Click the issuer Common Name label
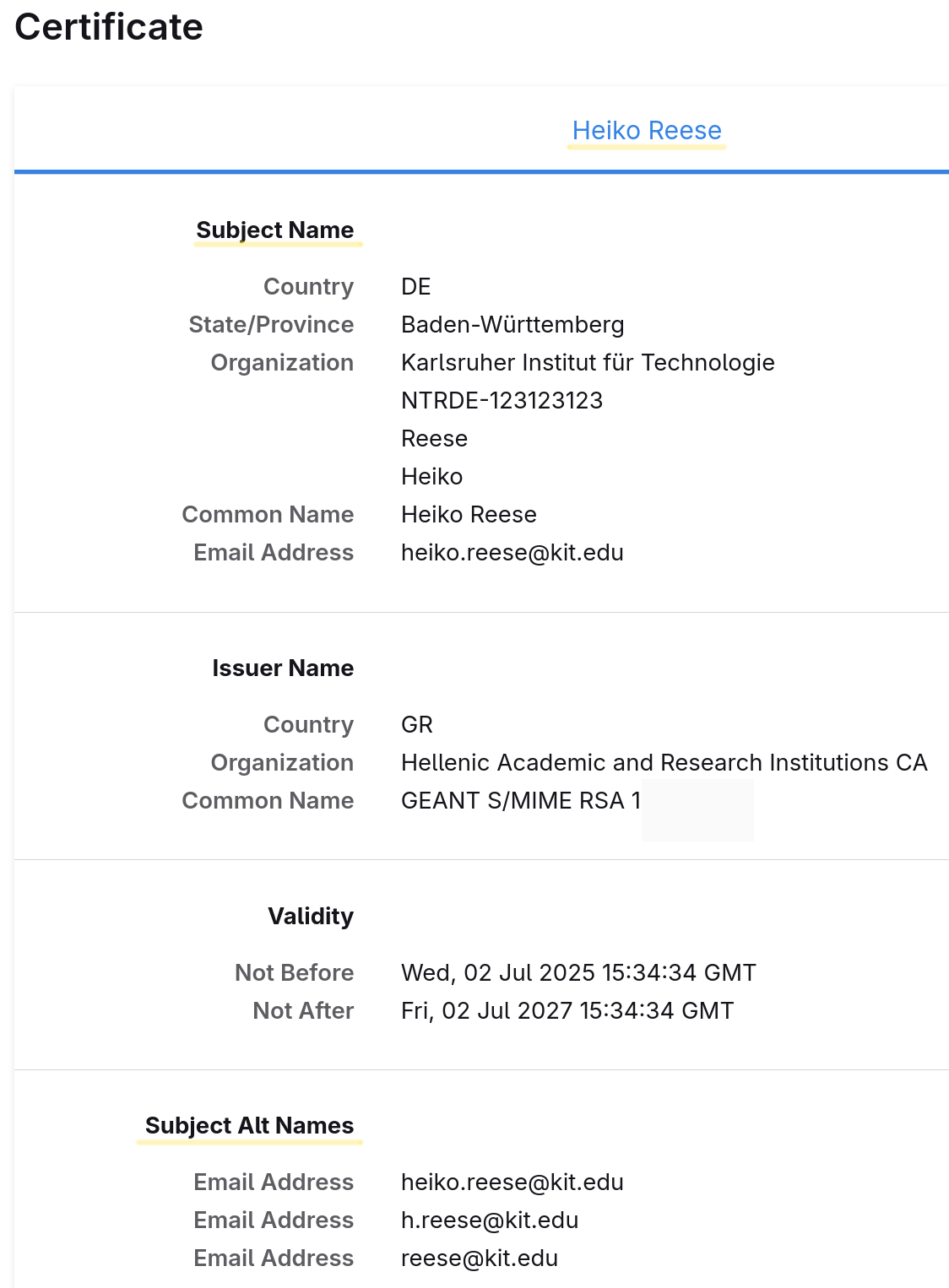The width and height of the screenshot is (949, 1288). pyautogui.click(x=268, y=801)
